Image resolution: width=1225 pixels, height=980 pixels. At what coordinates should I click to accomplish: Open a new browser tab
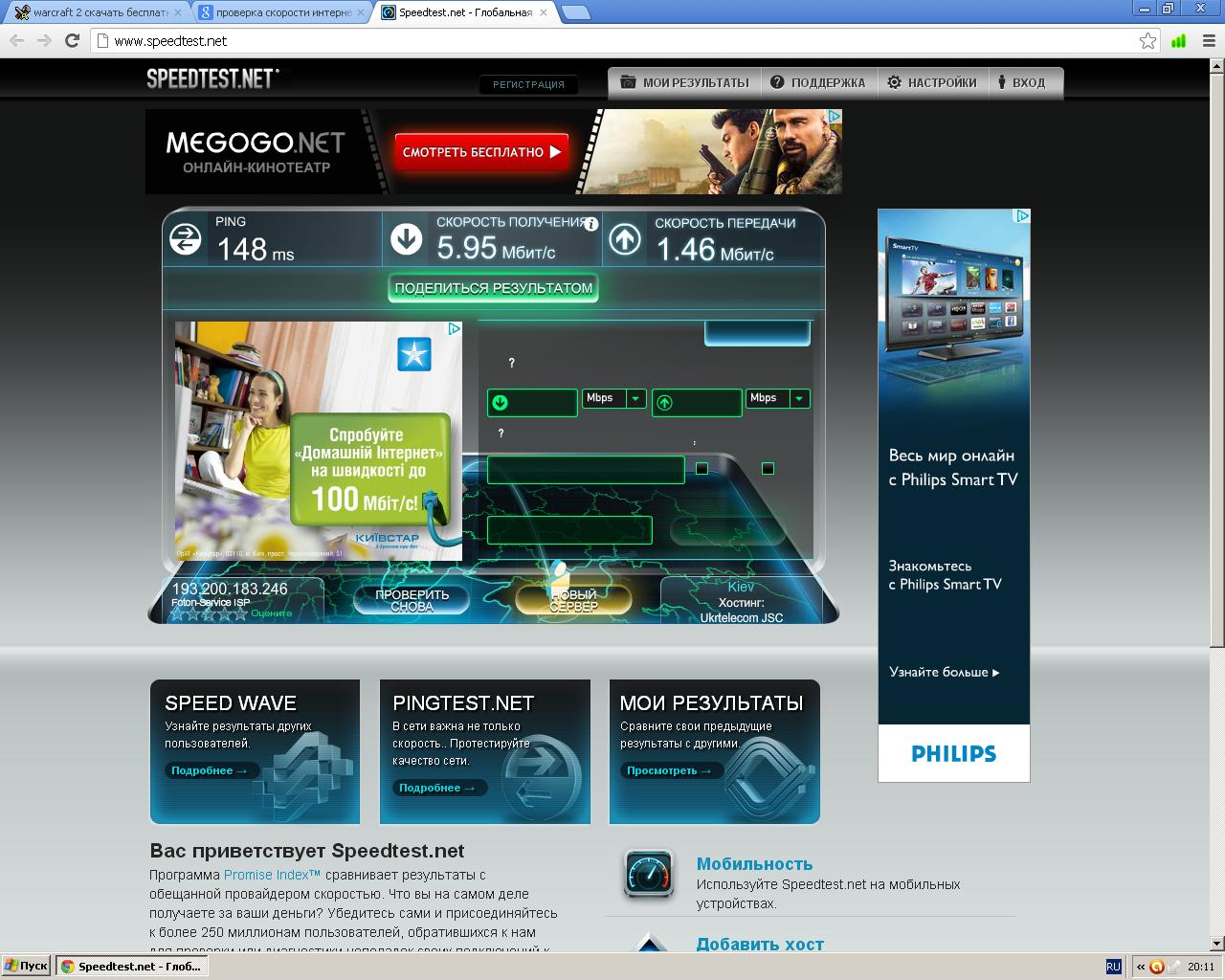(575, 12)
